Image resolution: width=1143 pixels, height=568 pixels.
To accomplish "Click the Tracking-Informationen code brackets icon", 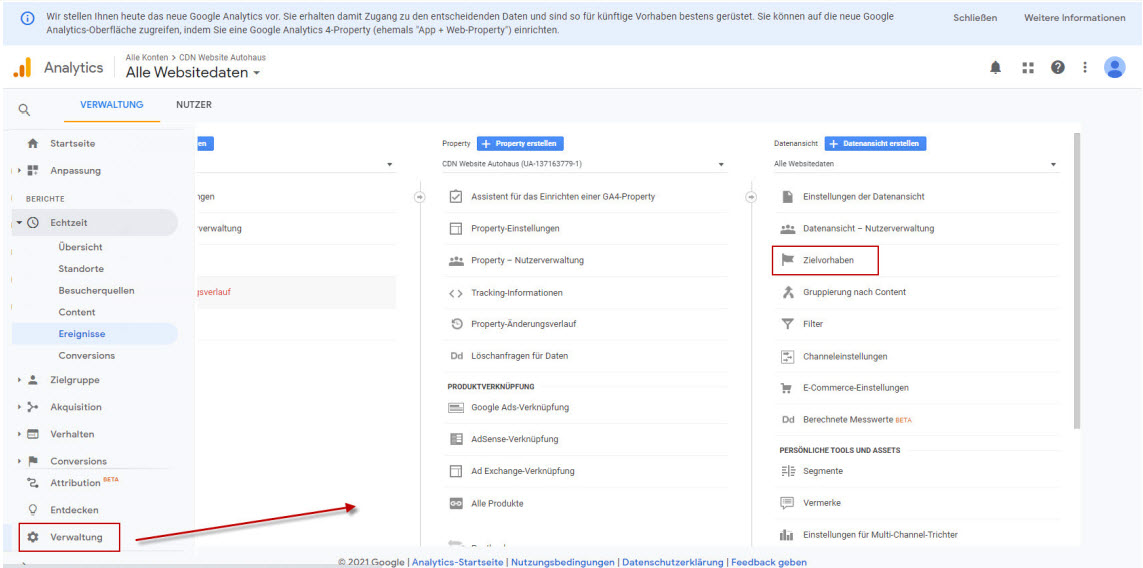I will click(x=456, y=293).
